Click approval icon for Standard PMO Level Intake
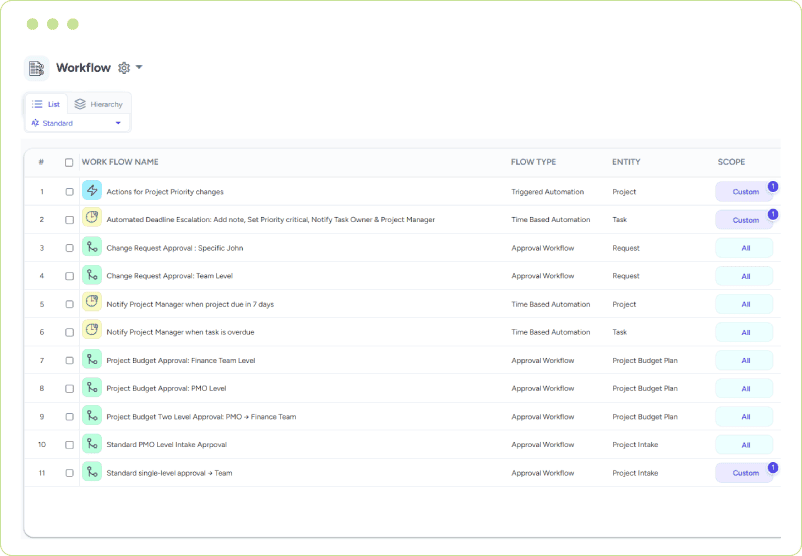The height and width of the screenshot is (556, 802). 92,443
